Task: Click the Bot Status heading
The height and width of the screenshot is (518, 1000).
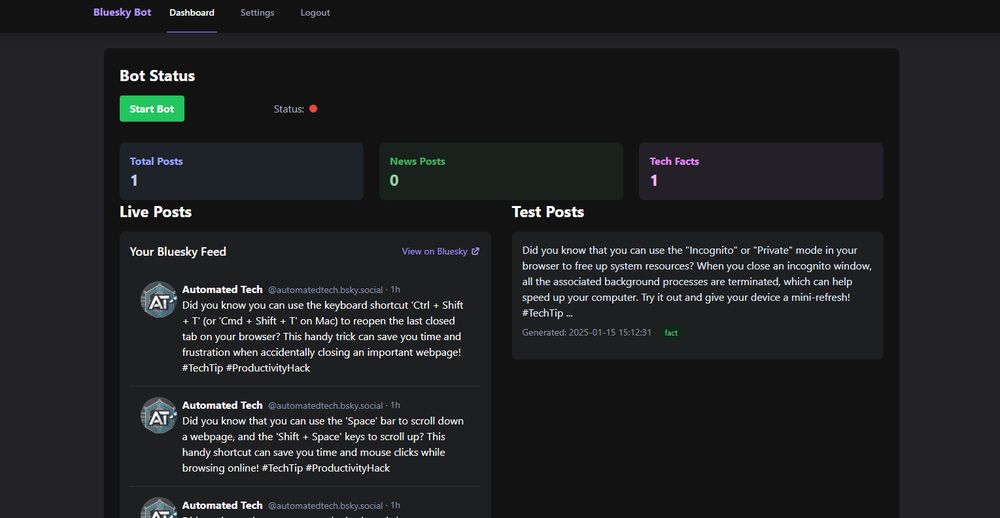Action: (158, 76)
